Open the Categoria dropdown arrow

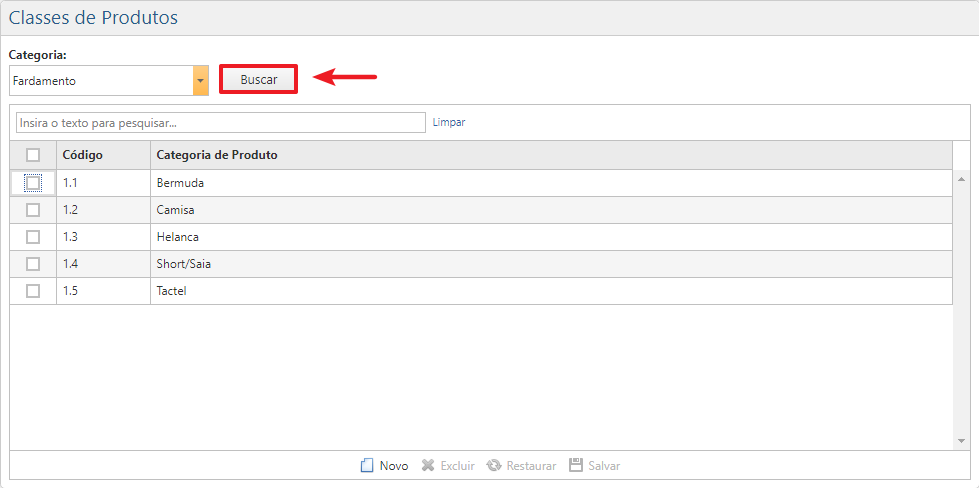200,81
